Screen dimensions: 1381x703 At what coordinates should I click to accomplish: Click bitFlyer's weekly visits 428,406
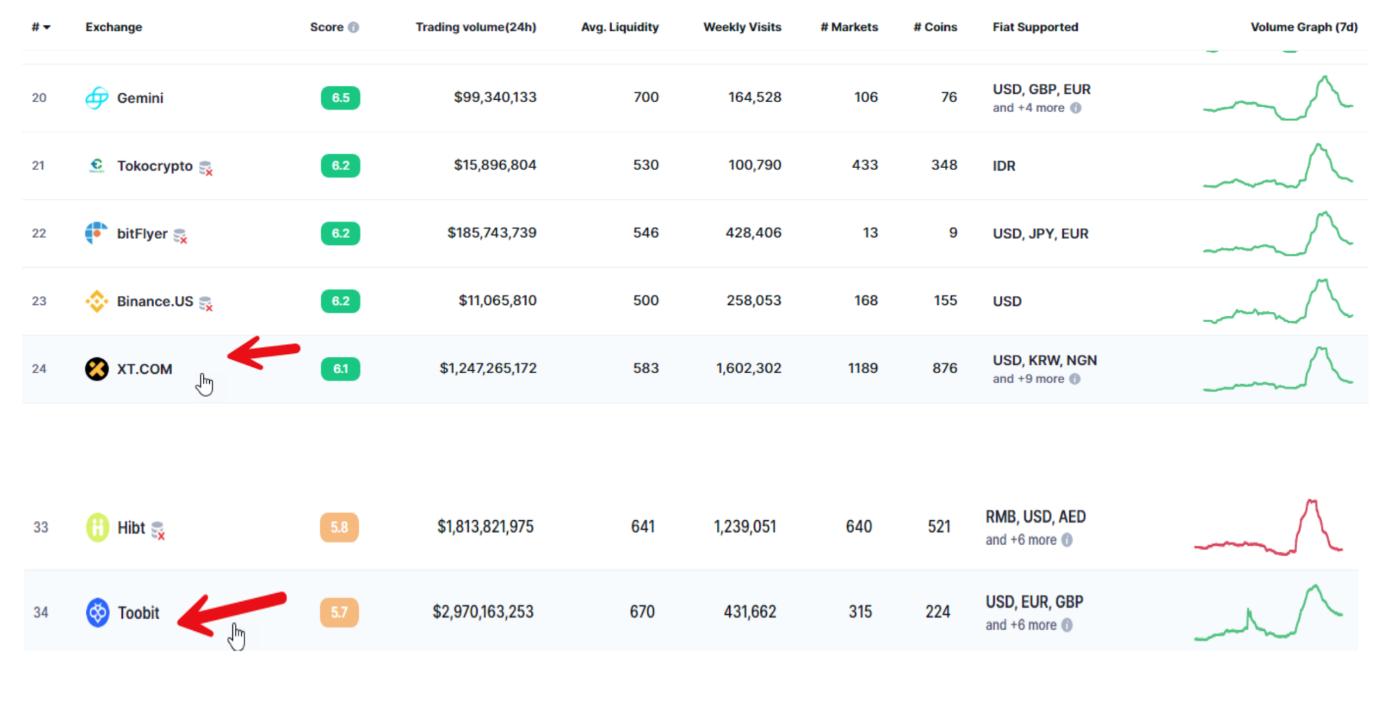pyautogui.click(x=754, y=233)
